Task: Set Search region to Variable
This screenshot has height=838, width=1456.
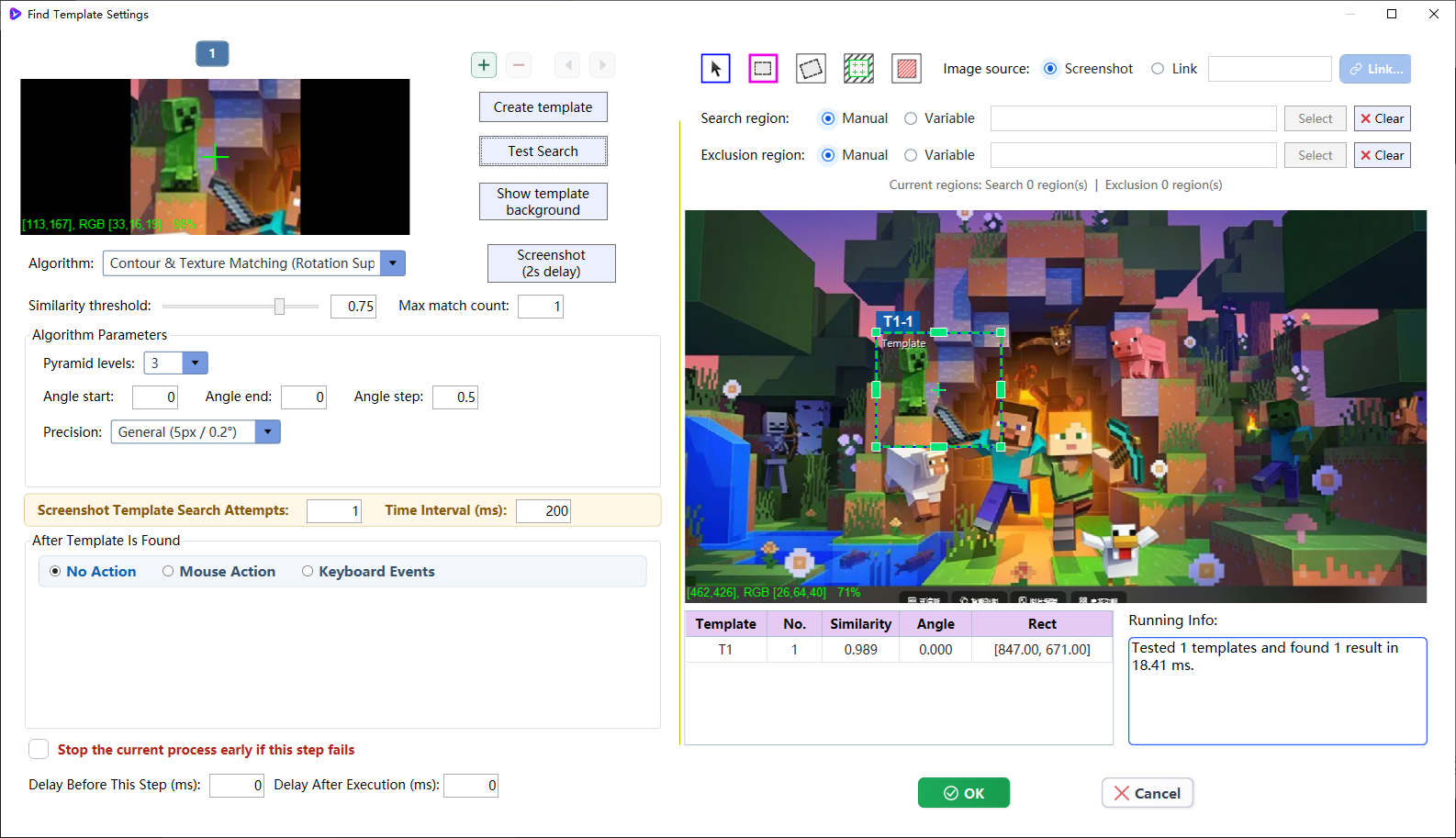Action: (x=911, y=118)
